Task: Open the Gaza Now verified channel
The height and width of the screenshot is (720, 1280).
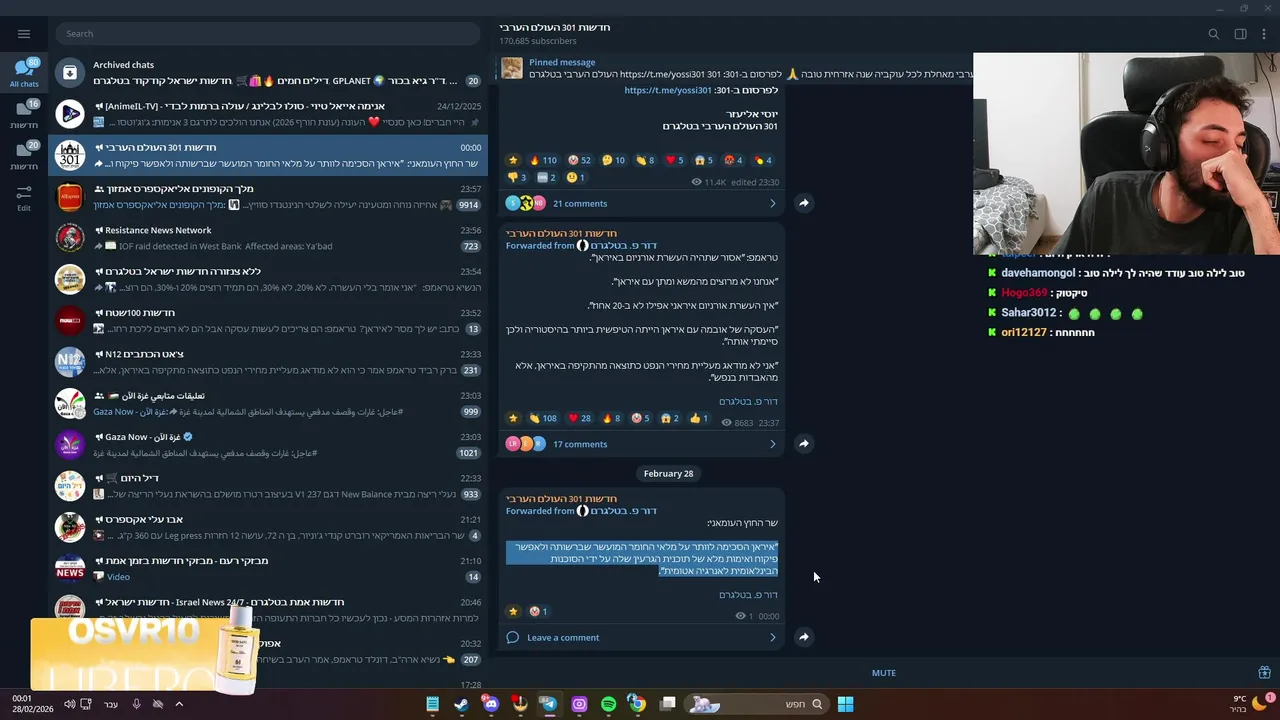Action: click(x=268, y=445)
